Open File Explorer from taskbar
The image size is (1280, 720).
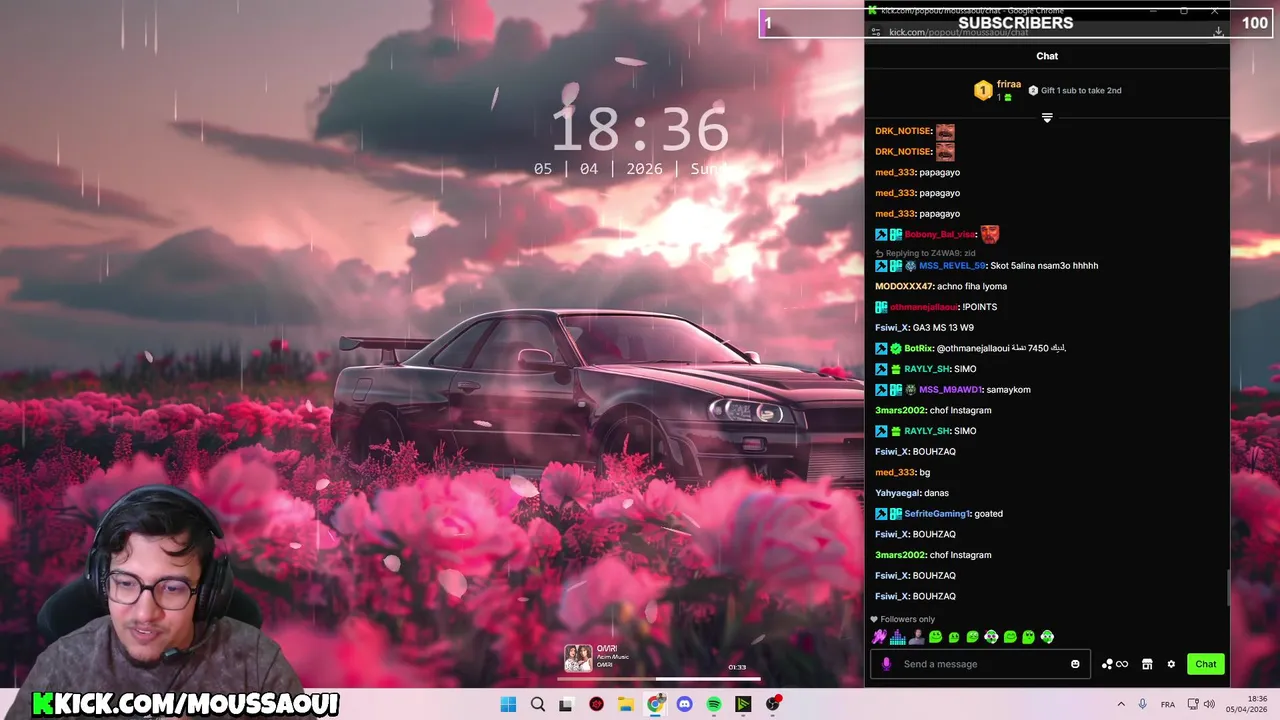point(626,704)
